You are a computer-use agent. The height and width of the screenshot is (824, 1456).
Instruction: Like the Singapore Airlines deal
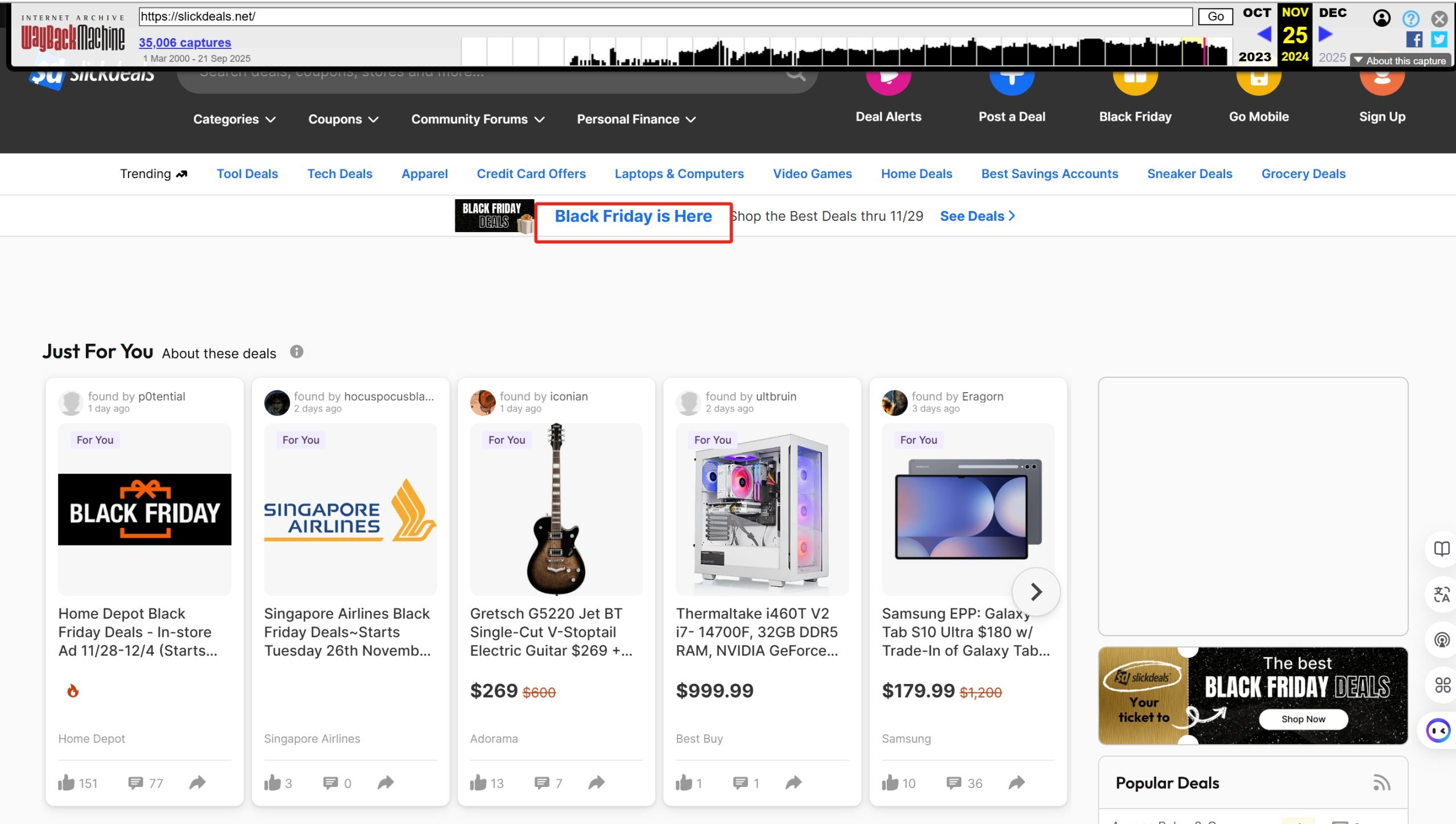(272, 782)
